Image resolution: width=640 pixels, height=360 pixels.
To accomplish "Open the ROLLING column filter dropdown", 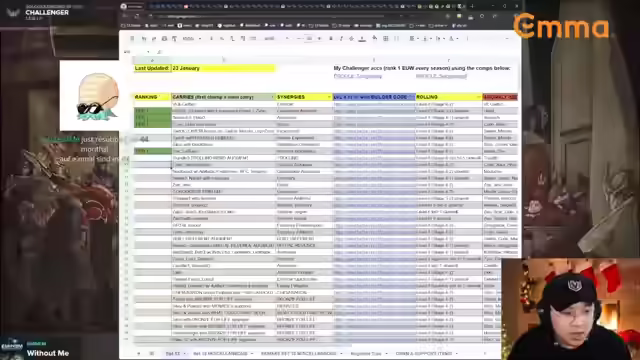I will tap(478, 97).
